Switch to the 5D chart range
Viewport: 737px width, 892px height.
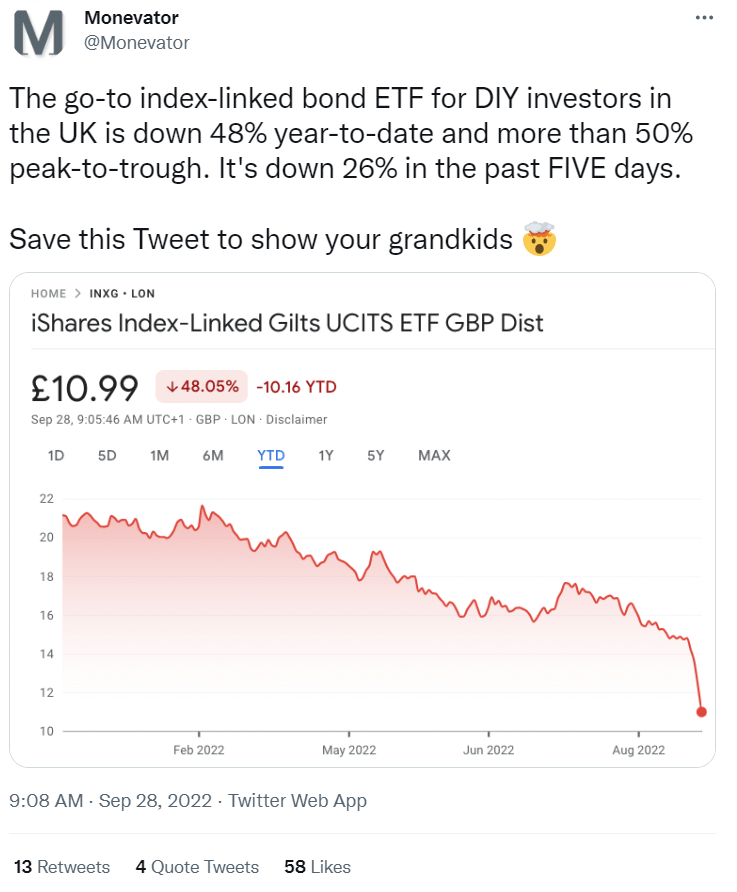pyautogui.click(x=107, y=456)
